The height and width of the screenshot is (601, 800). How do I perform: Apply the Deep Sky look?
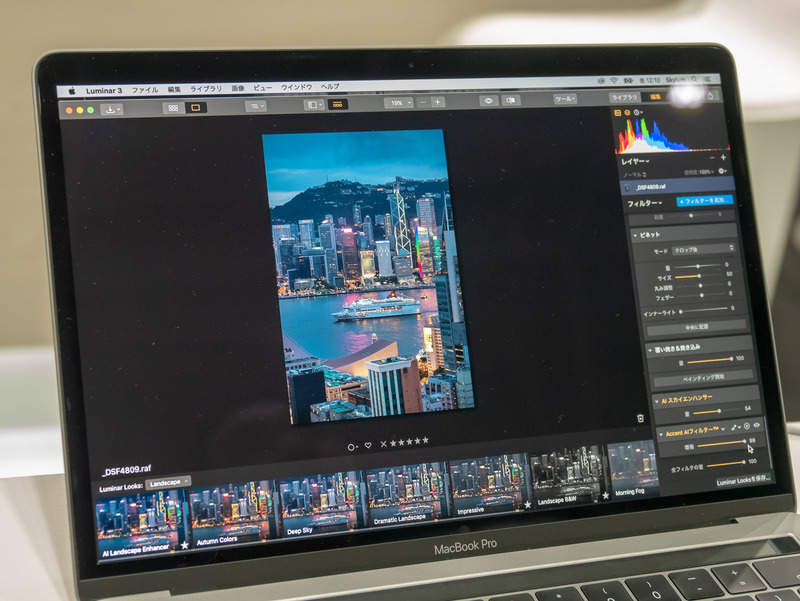(321, 504)
